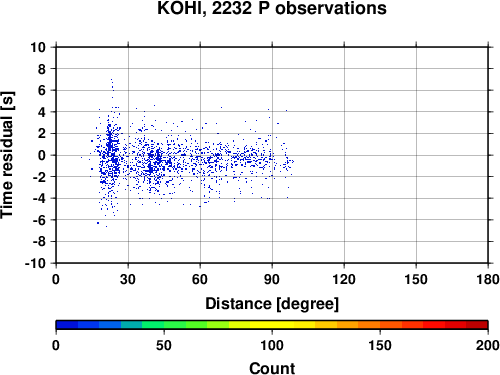This screenshot has height=375, width=500.
Task: Select the y-axis tick label '6'
Action: pyautogui.click(x=42, y=90)
